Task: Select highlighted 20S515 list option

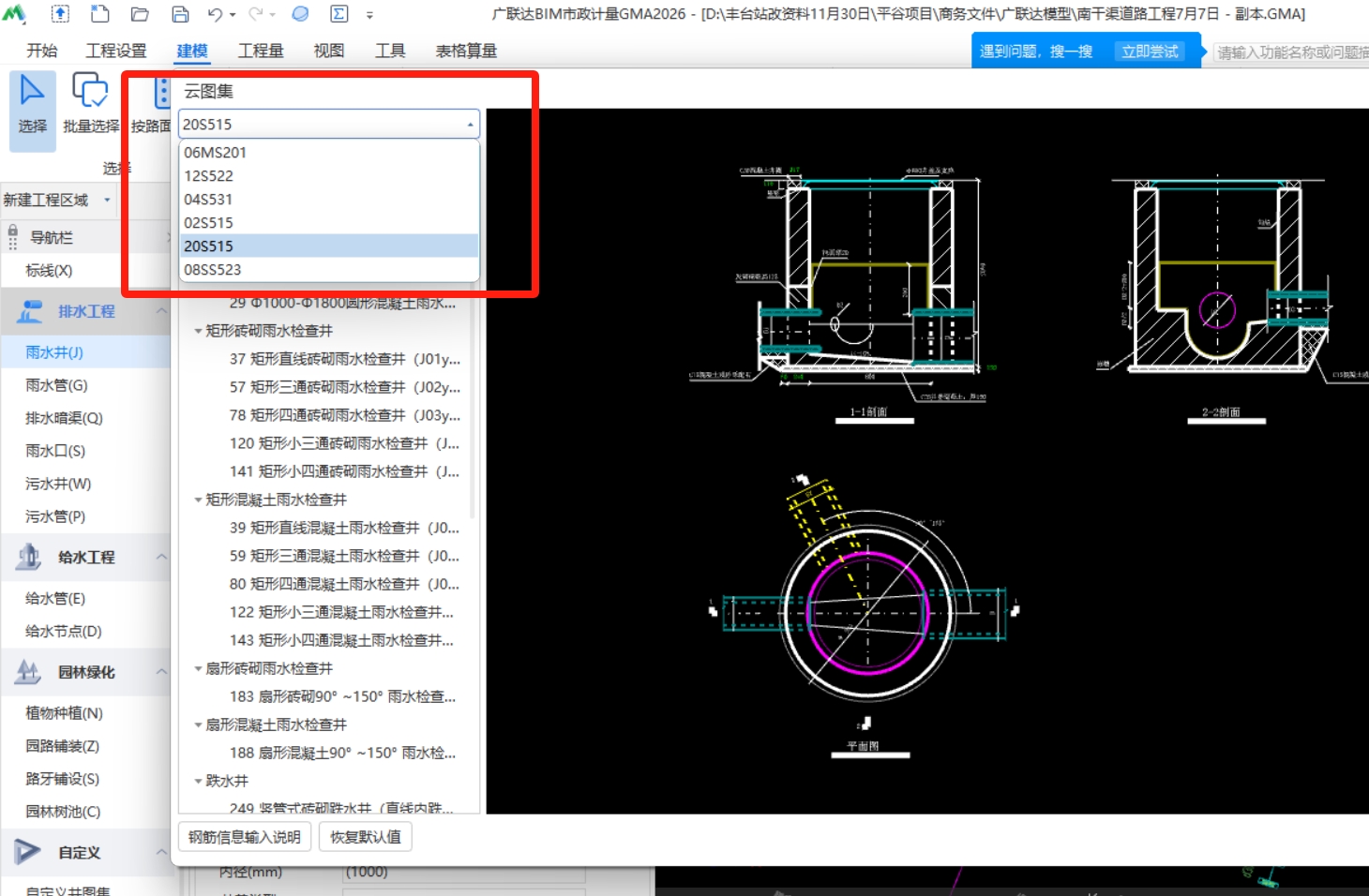Action: coord(329,246)
